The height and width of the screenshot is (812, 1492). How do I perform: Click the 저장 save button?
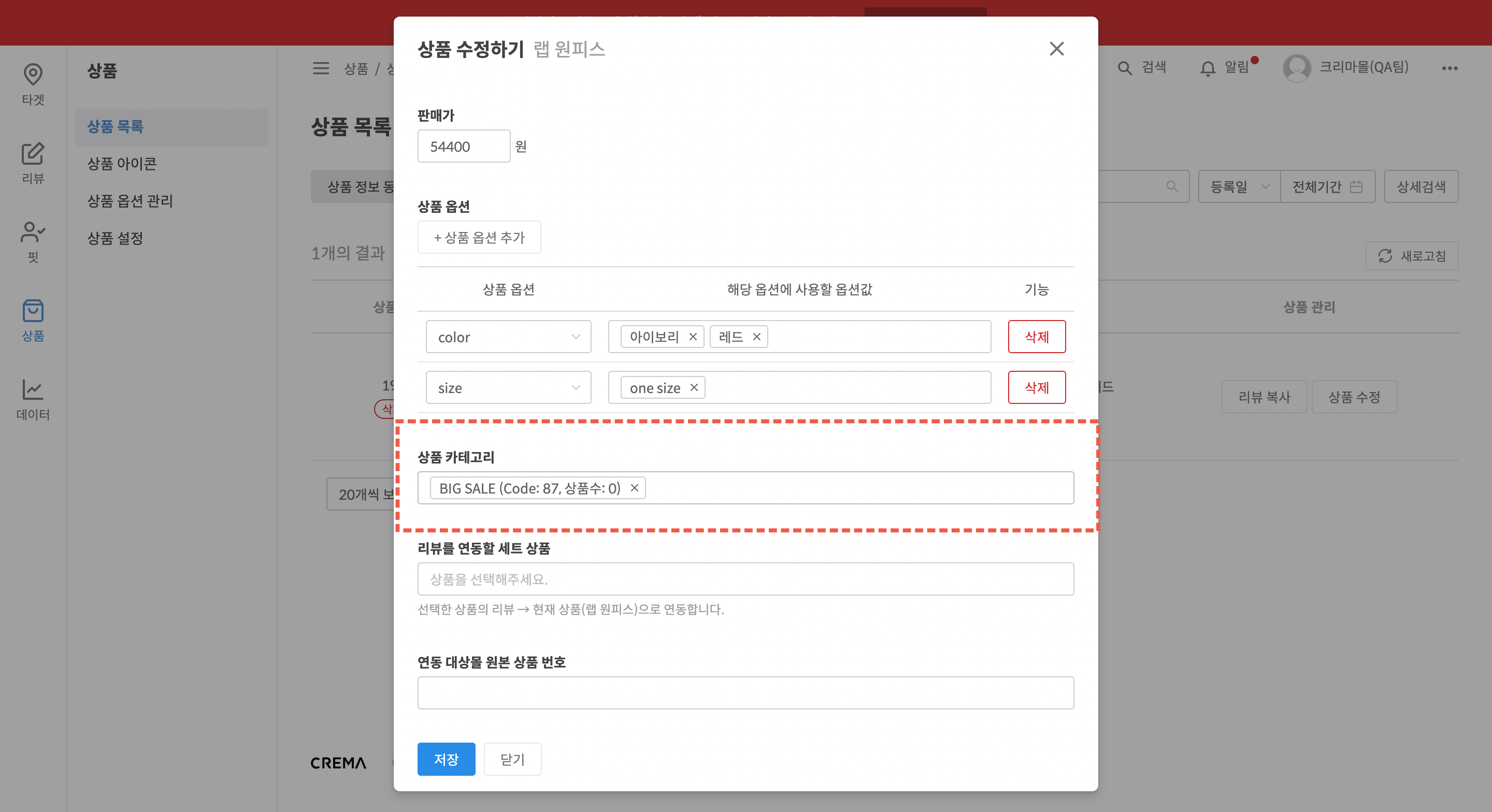coord(446,759)
